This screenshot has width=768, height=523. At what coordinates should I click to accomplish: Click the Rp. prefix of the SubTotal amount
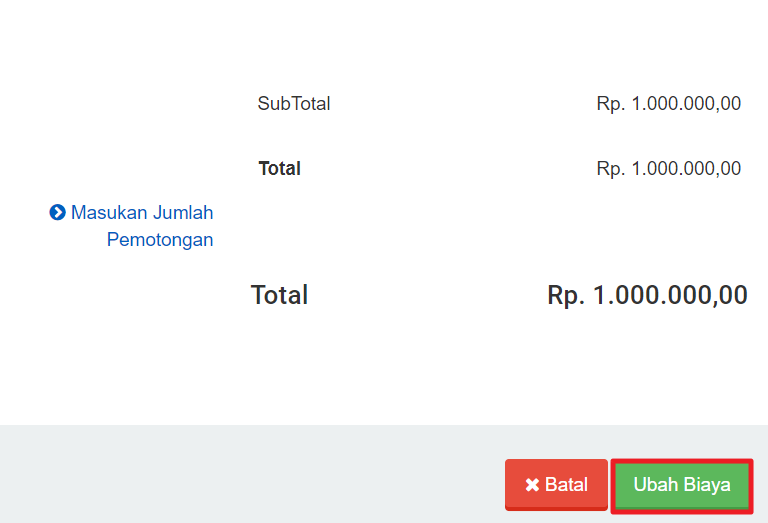tap(611, 104)
